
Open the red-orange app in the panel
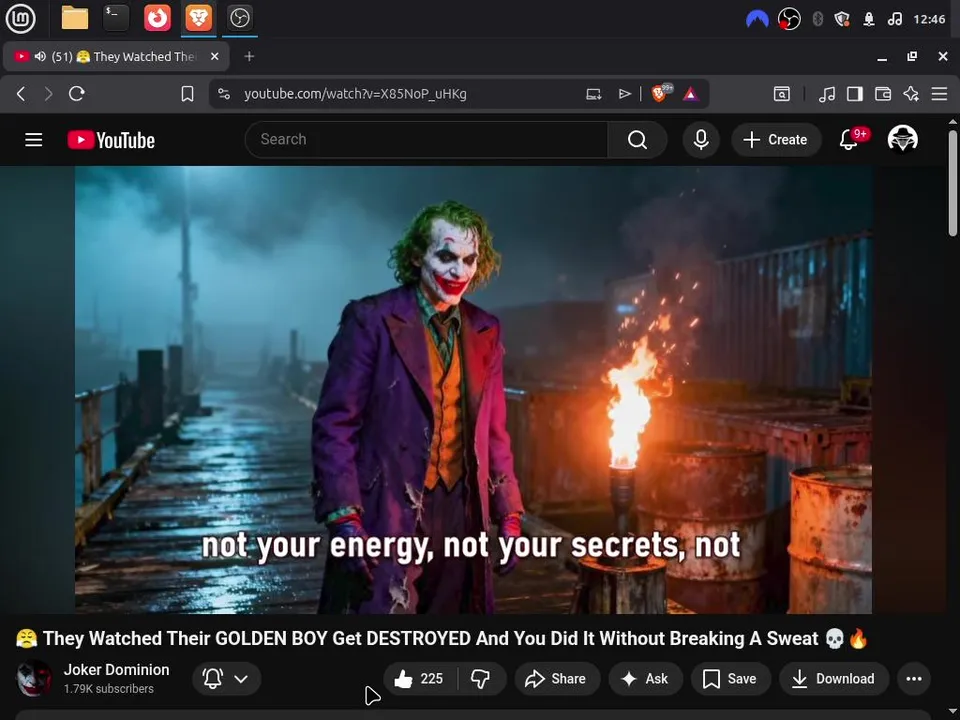[x=157, y=18]
